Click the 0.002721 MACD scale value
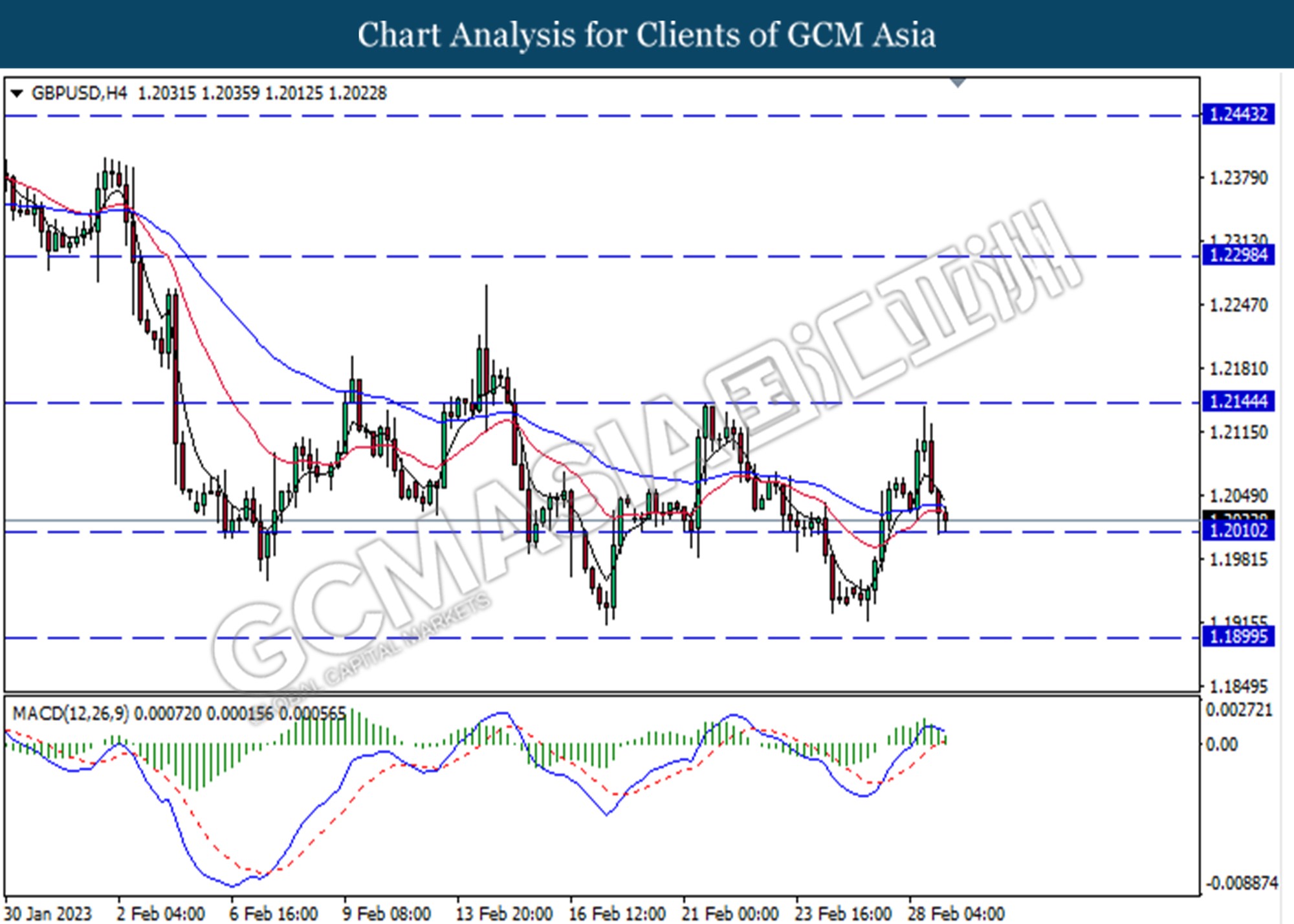 click(x=1239, y=710)
